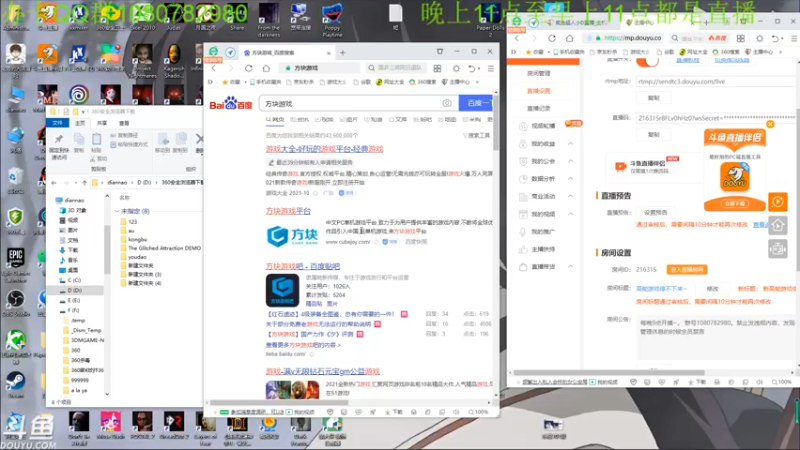Click the Explorer up-directory arrow
This screenshot has width=800, height=450.
pyautogui.click(x=84, y=183)
